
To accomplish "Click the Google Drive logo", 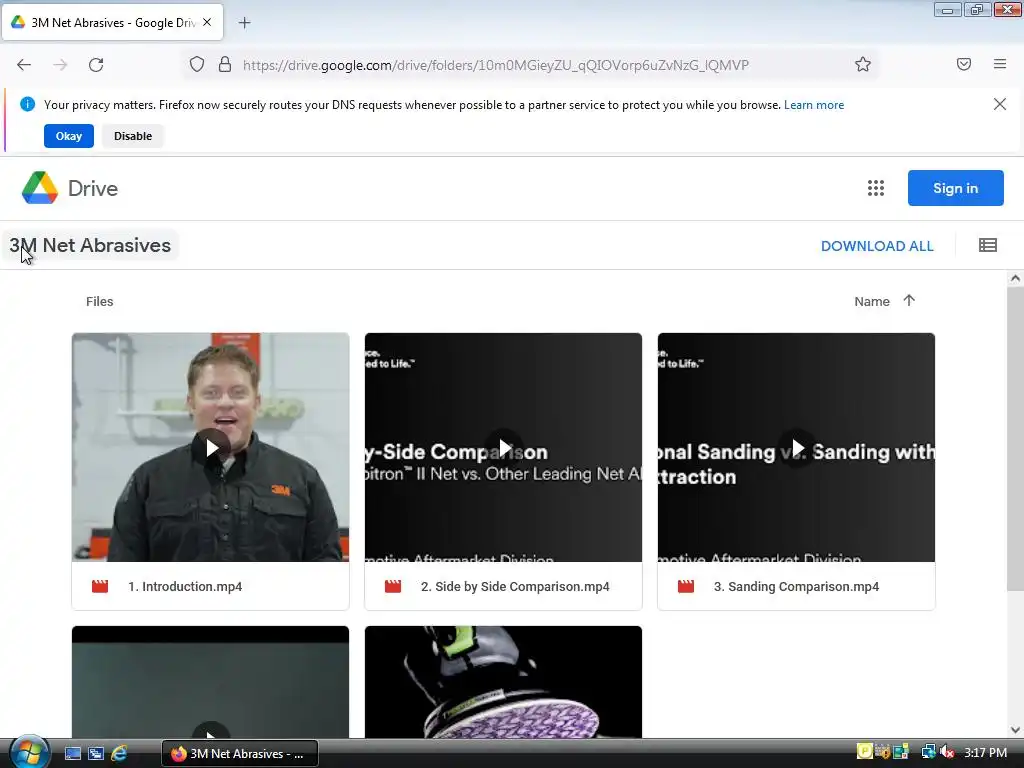I will pyautogui.click(x=40, y=188).
